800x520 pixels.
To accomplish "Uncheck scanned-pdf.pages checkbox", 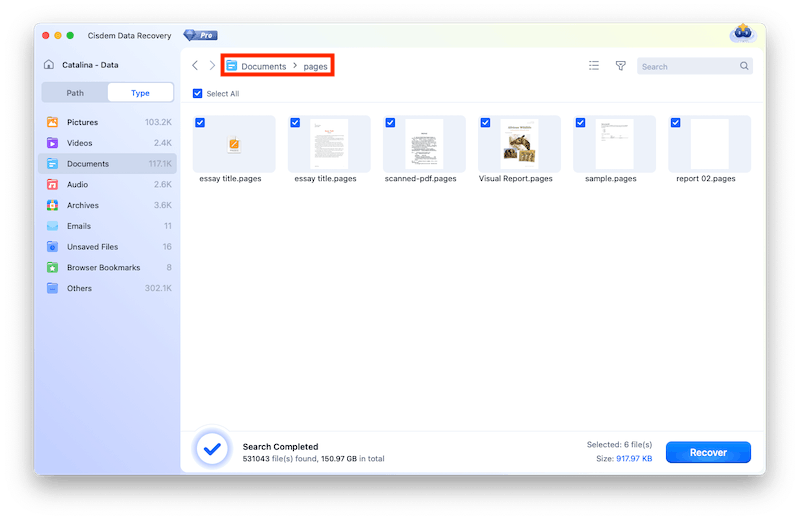I will 390,122.
